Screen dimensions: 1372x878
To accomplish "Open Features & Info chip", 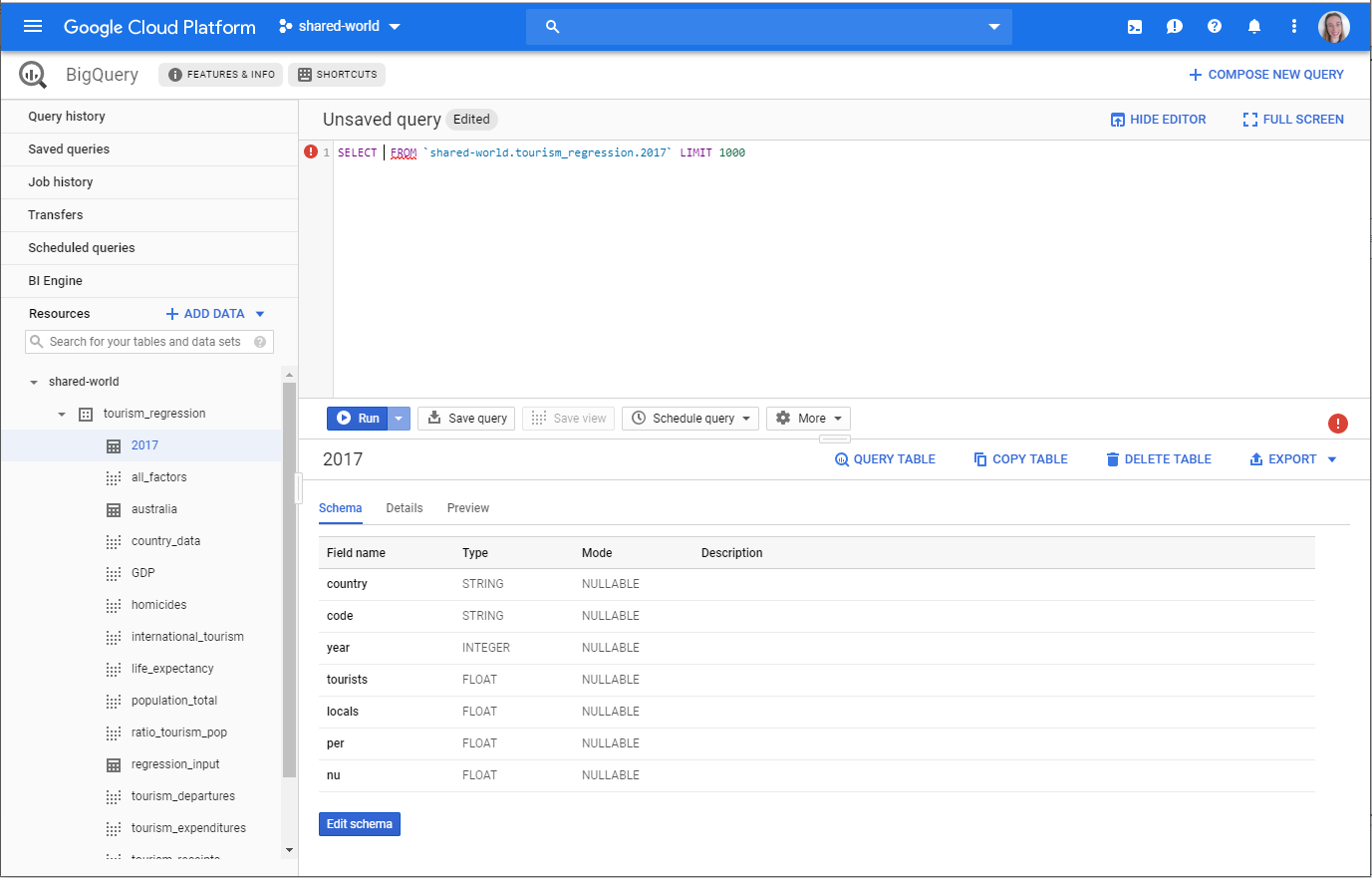I will (x=220, y=75).
